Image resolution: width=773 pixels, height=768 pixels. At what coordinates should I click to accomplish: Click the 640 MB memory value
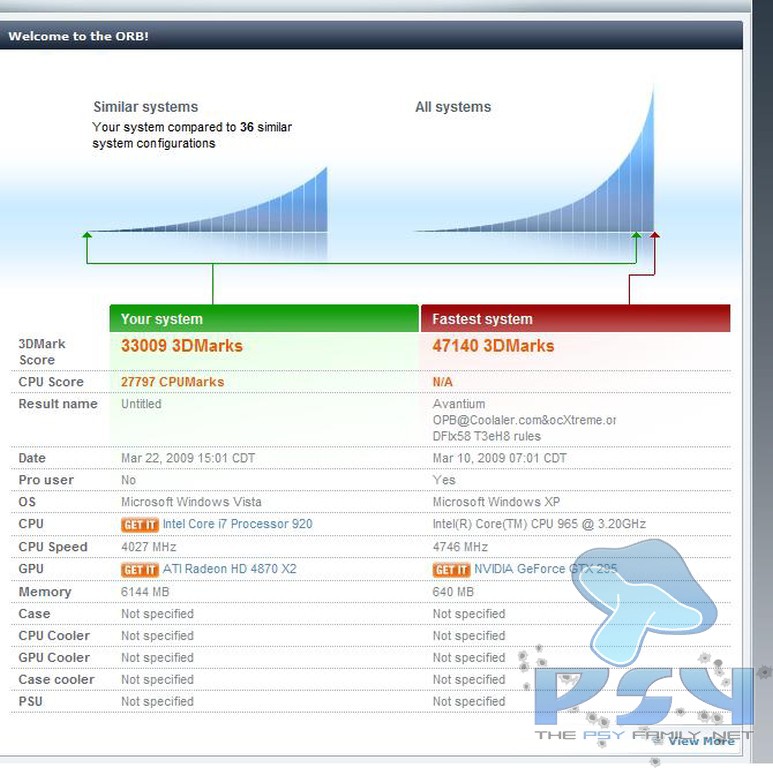click(x=453, y=592)
